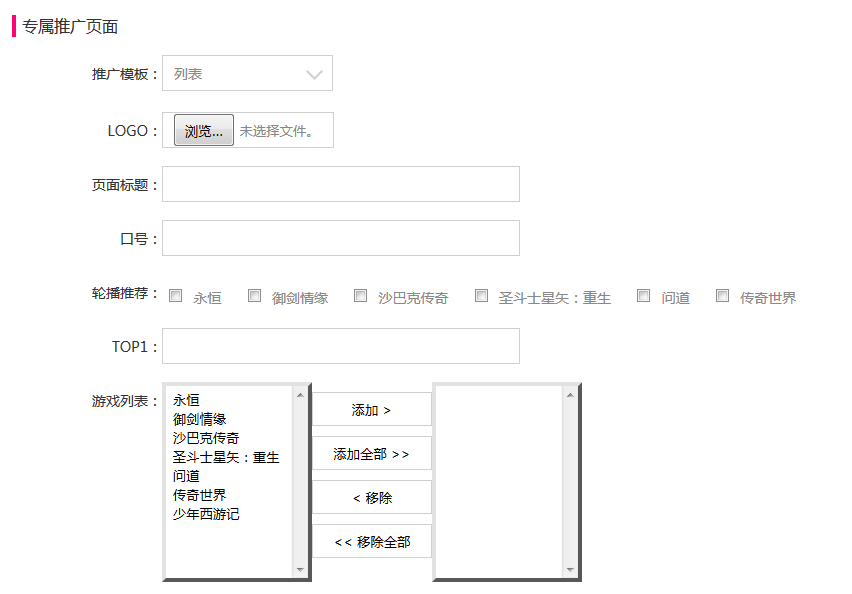Click 添加全部 to add all games
Viewport: 852px width, 594px height.
coord(371,453)
